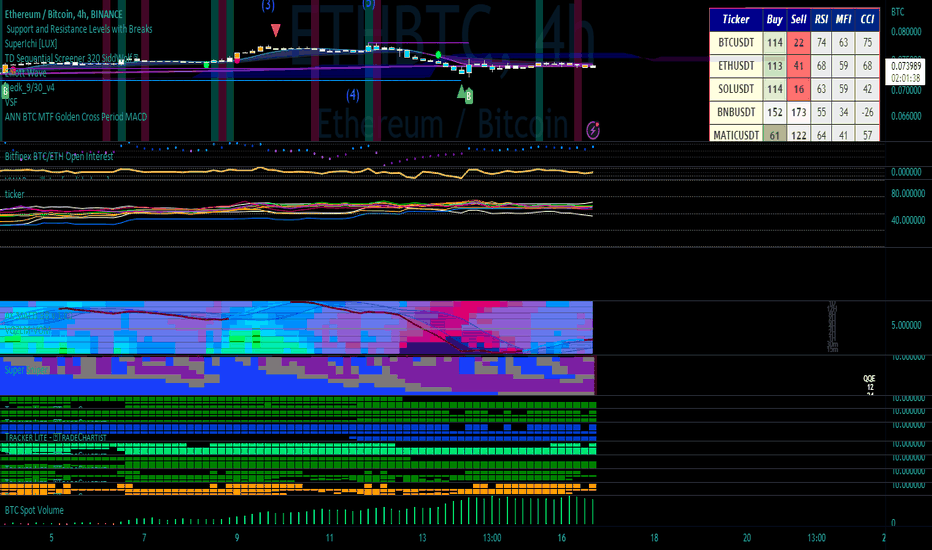Click the BNBUSDT ticker cell
932x550 pixels.
point(736,112)
